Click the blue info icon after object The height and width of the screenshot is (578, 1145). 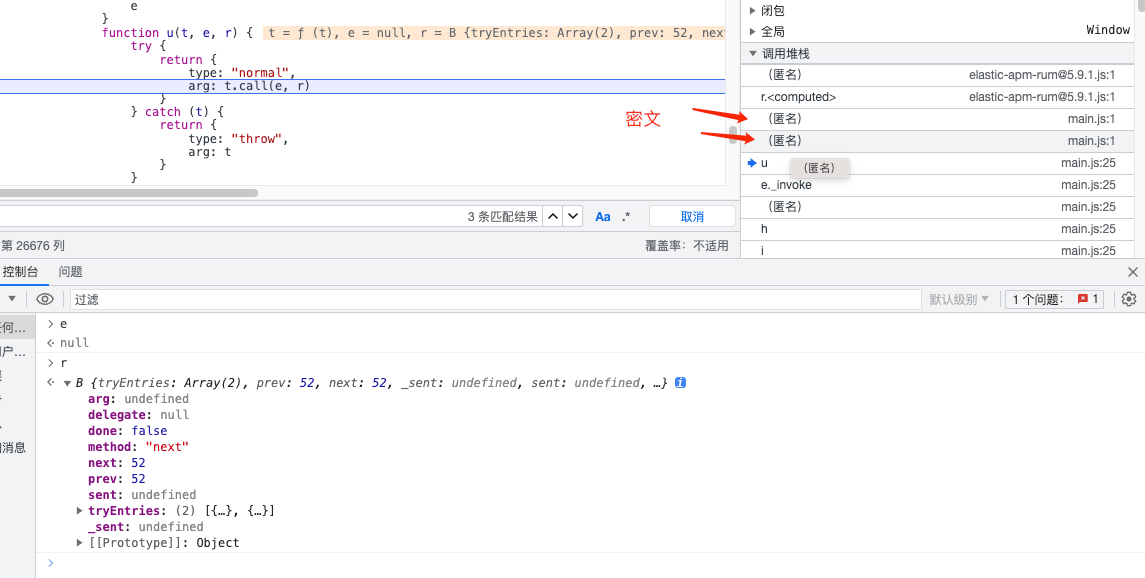(x=680, y=383)
